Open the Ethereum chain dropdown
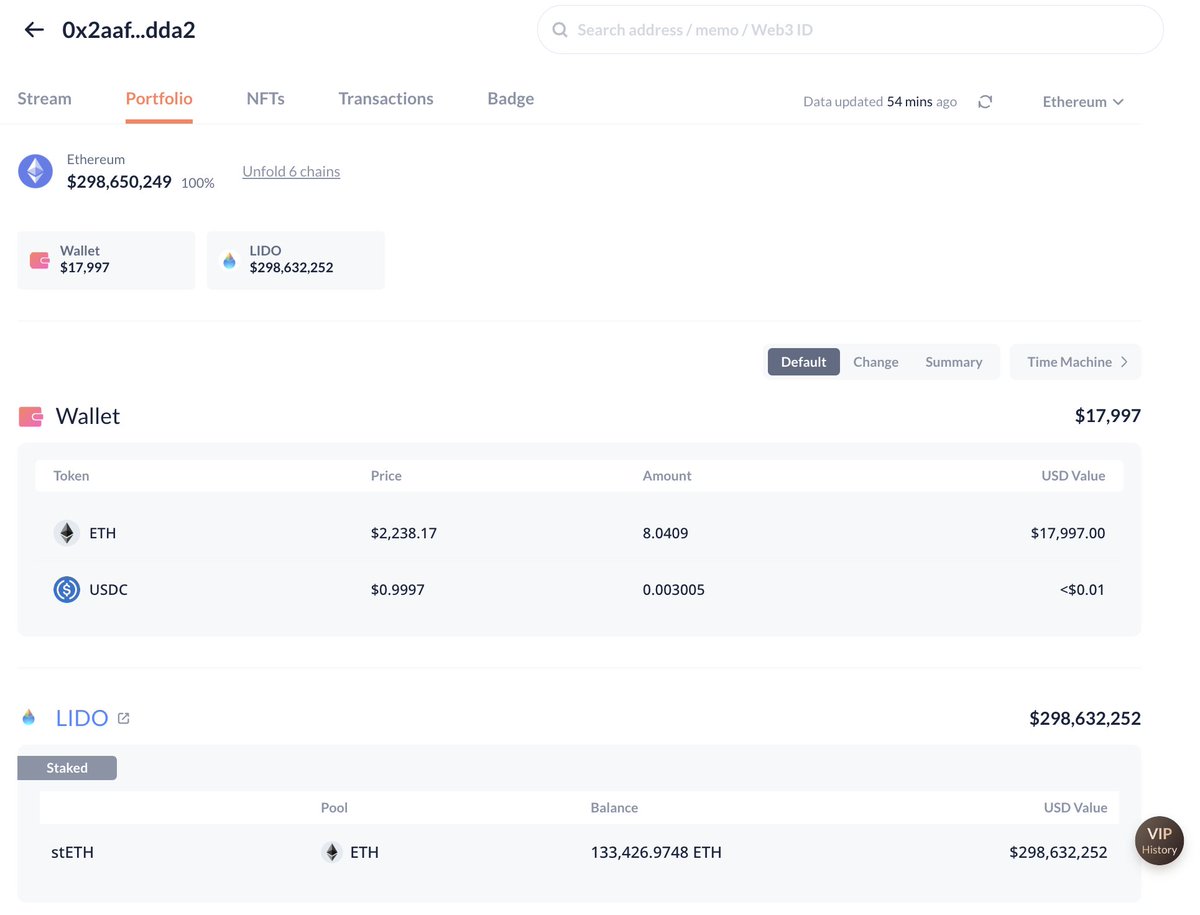The width and height of the screenshot is (1200, 915). point(1083,101)
